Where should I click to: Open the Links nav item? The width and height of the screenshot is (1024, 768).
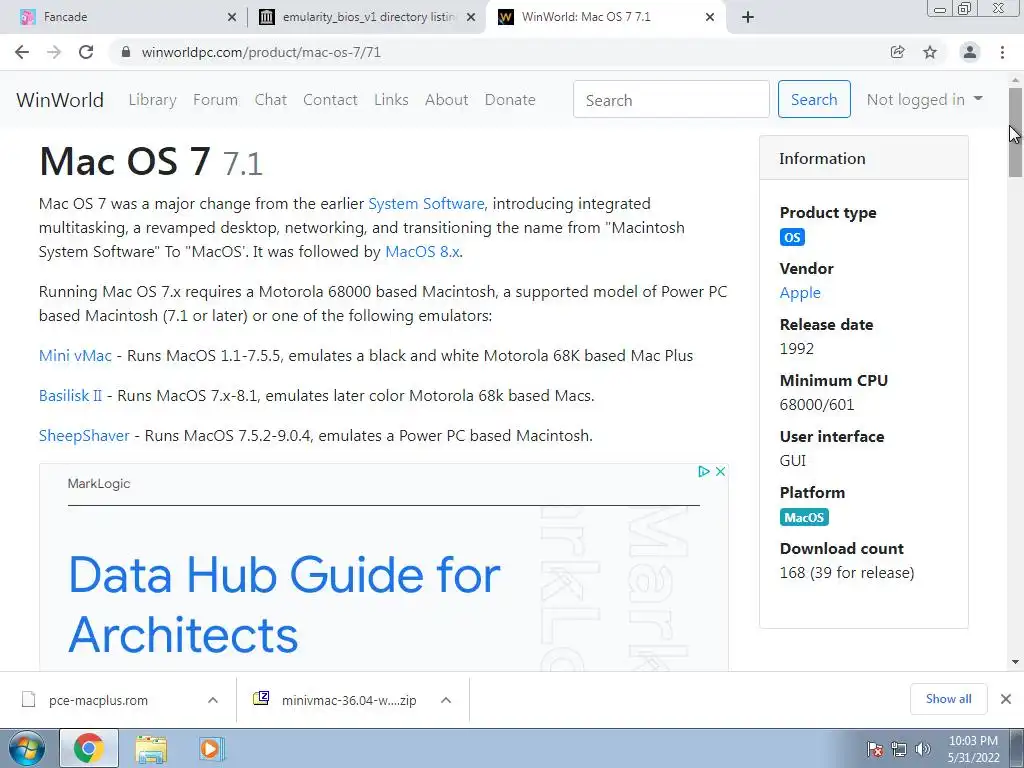(391, 100)
